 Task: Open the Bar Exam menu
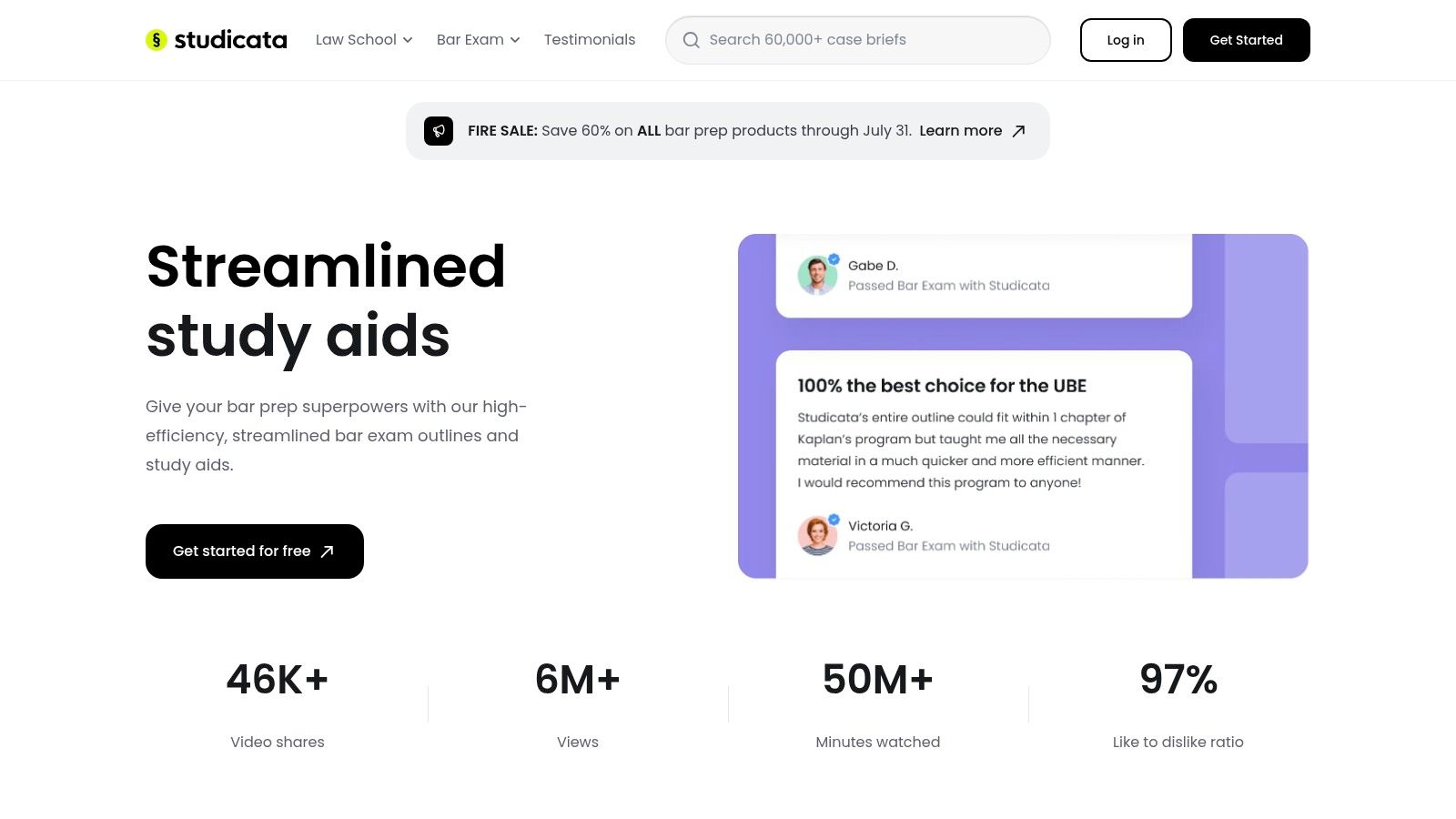pyautogui.click(x=470, y=40)
